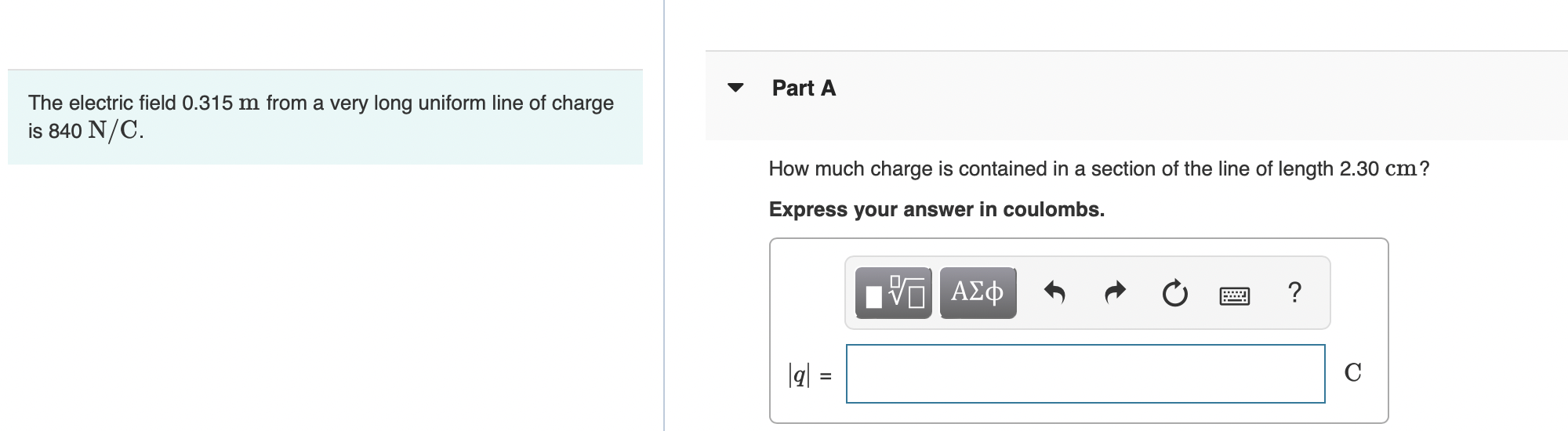The image size is (1568, 431).
Task: Open the Greek symbols ΑΣφ menu
Action: (978, 293)
